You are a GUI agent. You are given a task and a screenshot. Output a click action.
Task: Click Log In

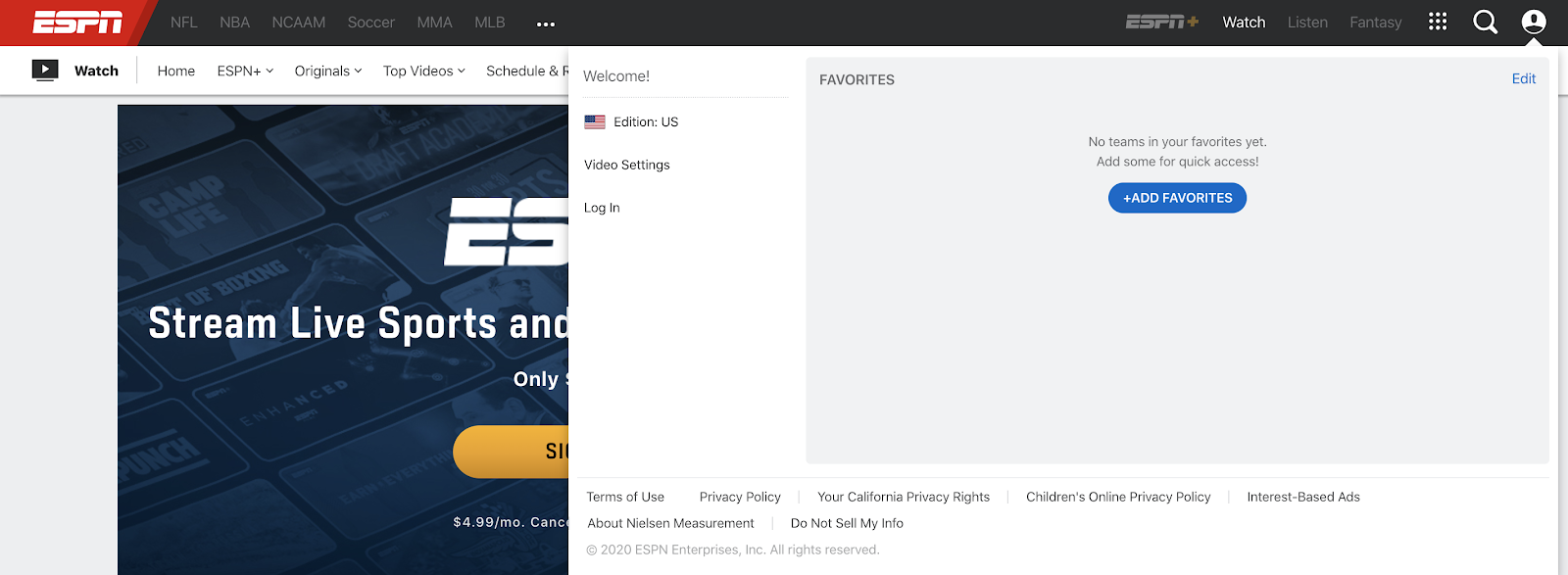(x=602, y=208)
